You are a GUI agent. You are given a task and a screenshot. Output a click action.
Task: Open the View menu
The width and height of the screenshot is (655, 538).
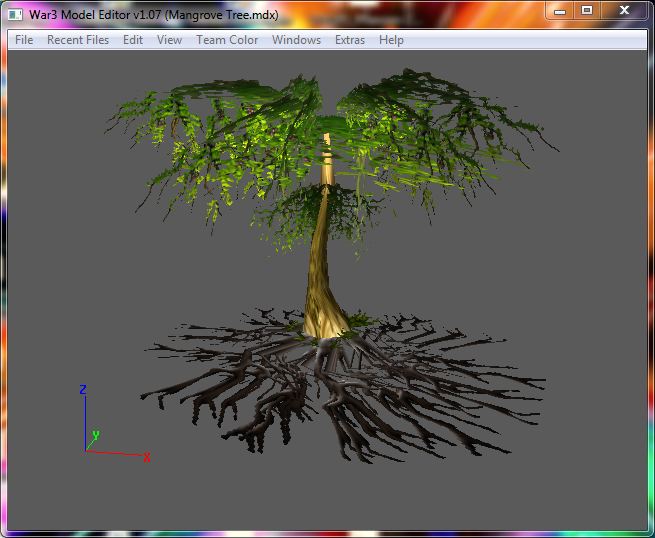(169, 40)
